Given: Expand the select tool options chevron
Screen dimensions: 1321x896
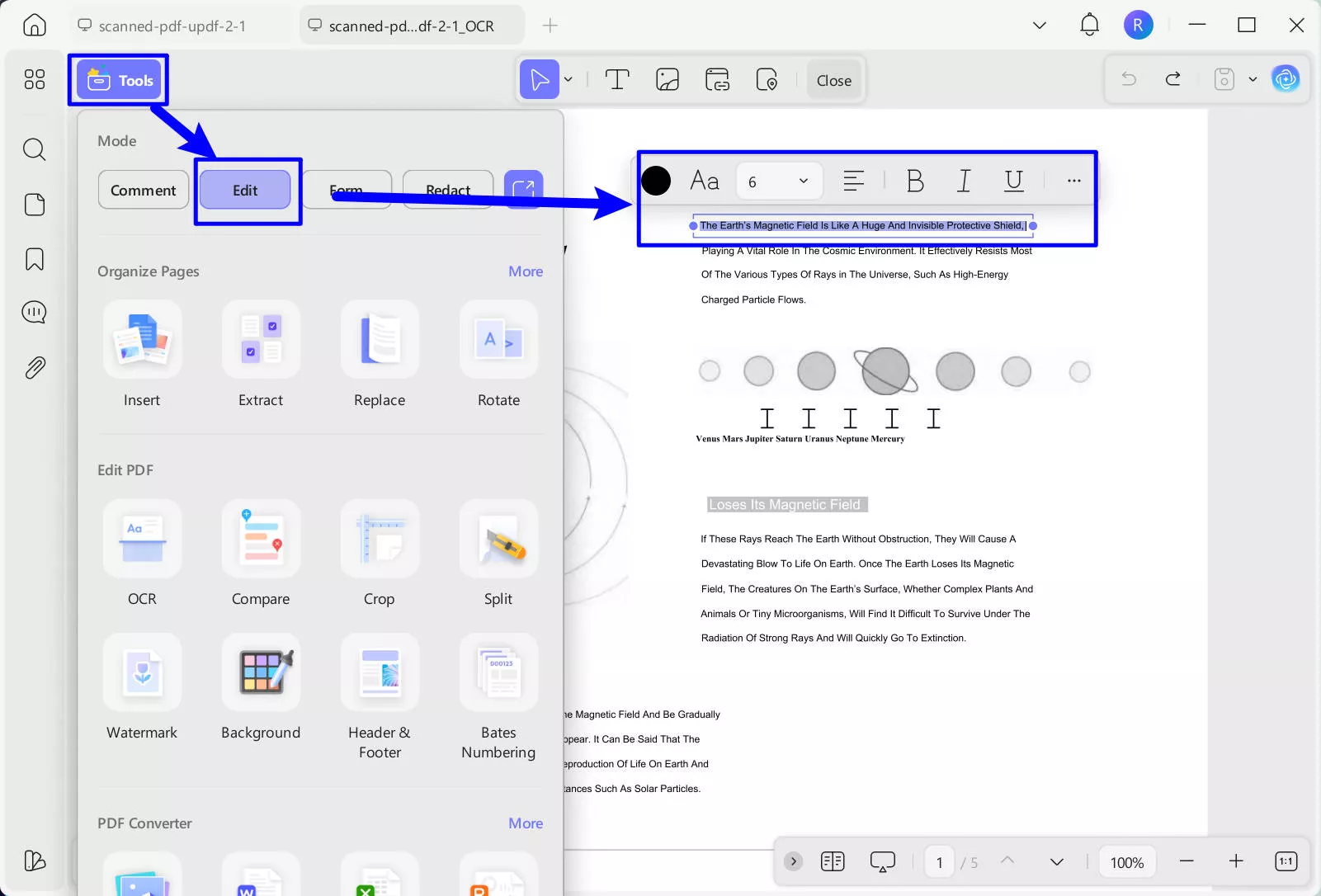Looking at the screenshot, I should 567,79.
